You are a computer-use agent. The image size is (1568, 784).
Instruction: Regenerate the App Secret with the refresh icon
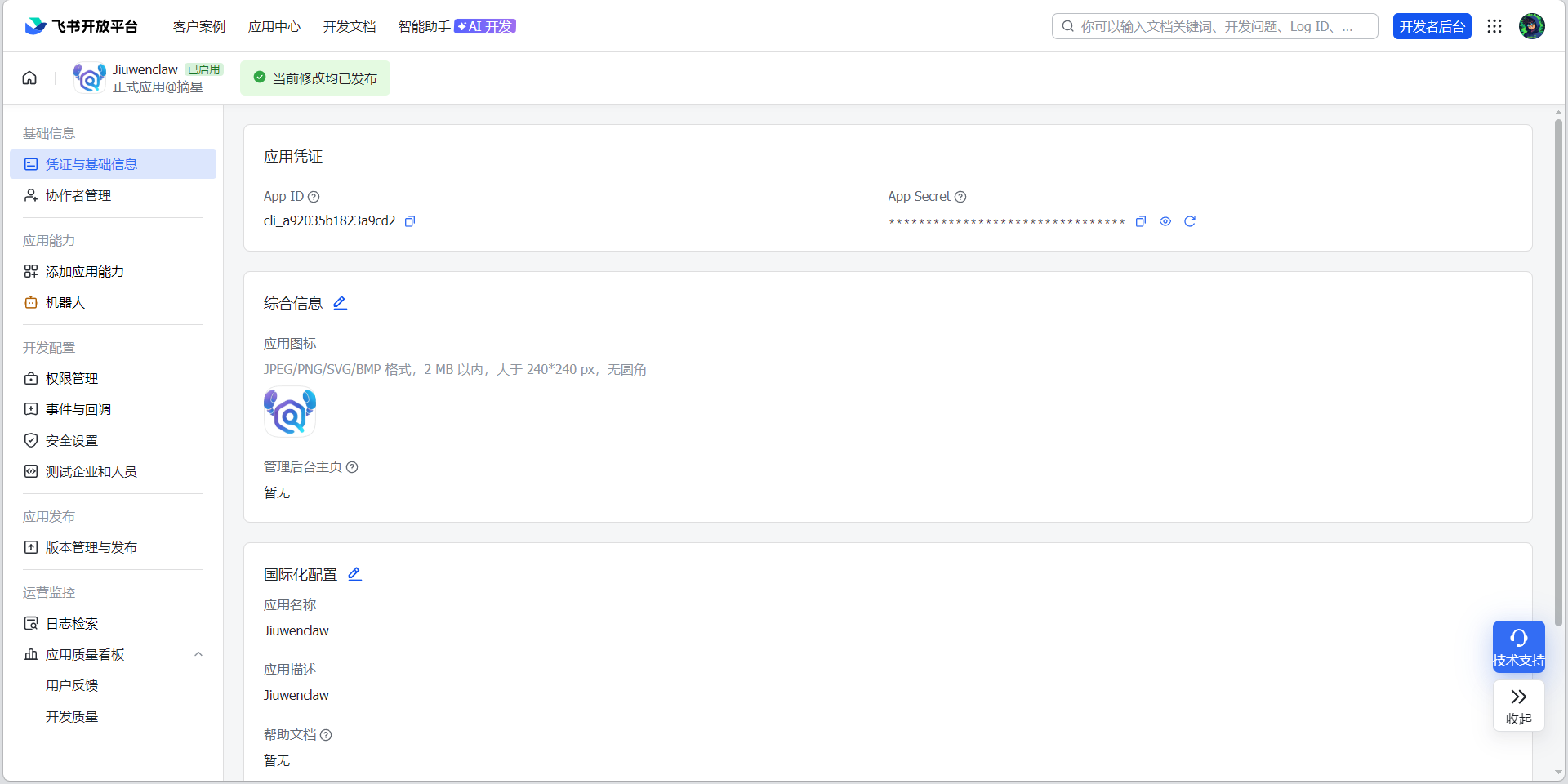(1190, 221)
